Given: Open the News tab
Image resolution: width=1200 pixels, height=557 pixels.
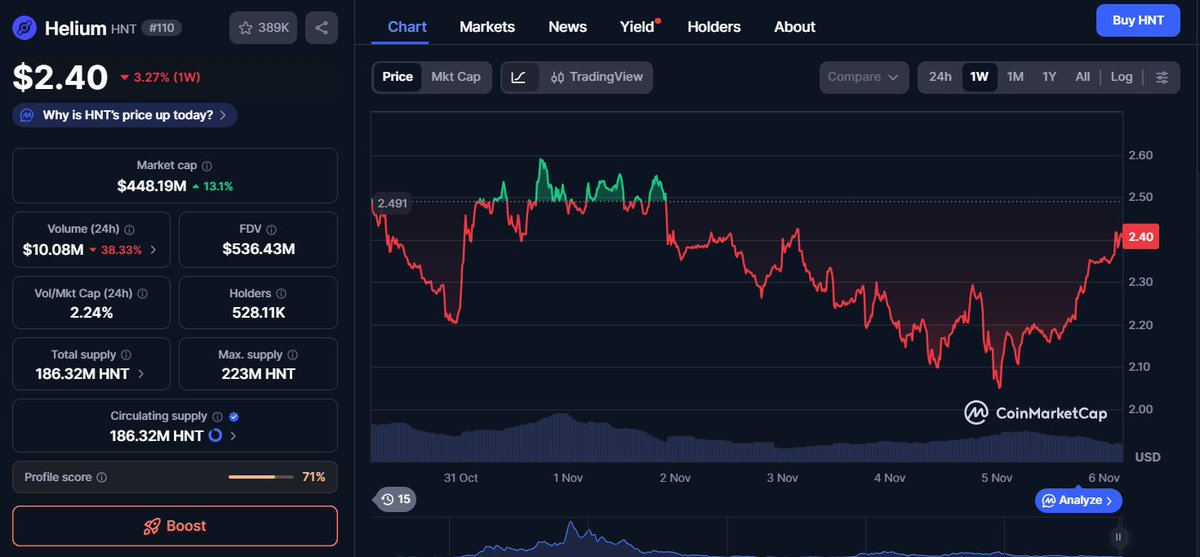Looking at the screenshot, I should click(568, 27).
